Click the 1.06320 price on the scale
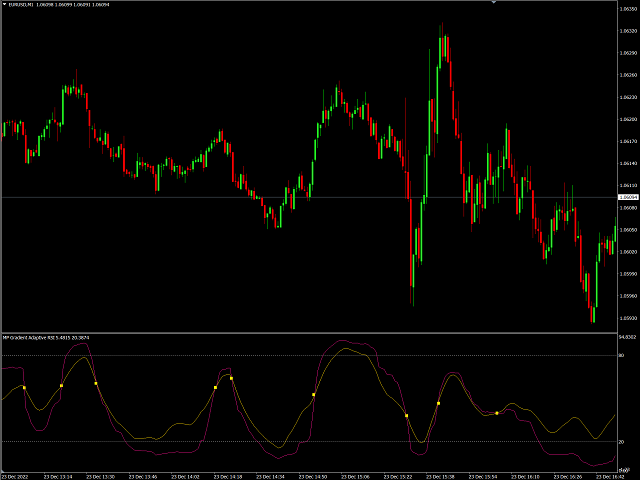Screen dimensions: 640x480 tap(627, 31)
